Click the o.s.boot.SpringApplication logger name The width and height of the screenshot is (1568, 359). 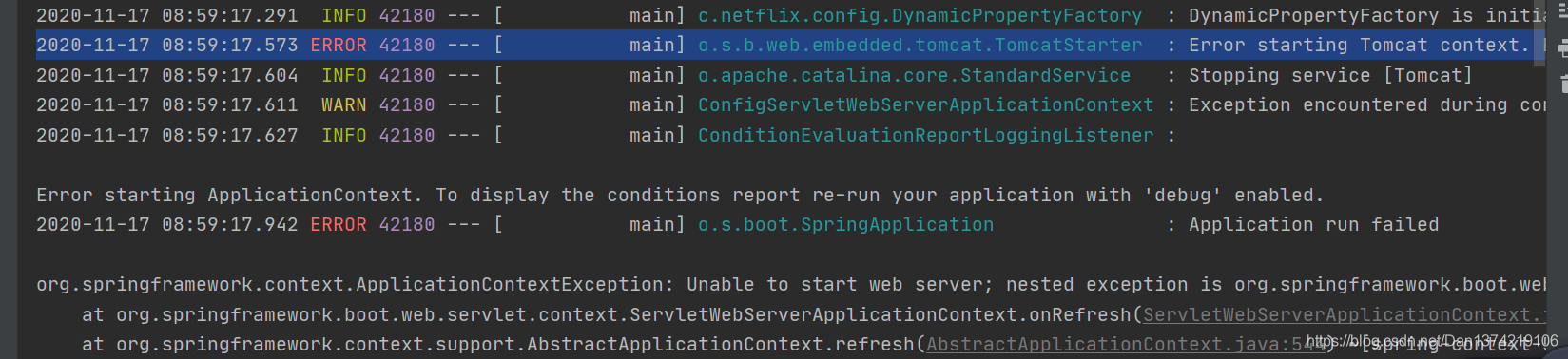(x=845, y=224)
